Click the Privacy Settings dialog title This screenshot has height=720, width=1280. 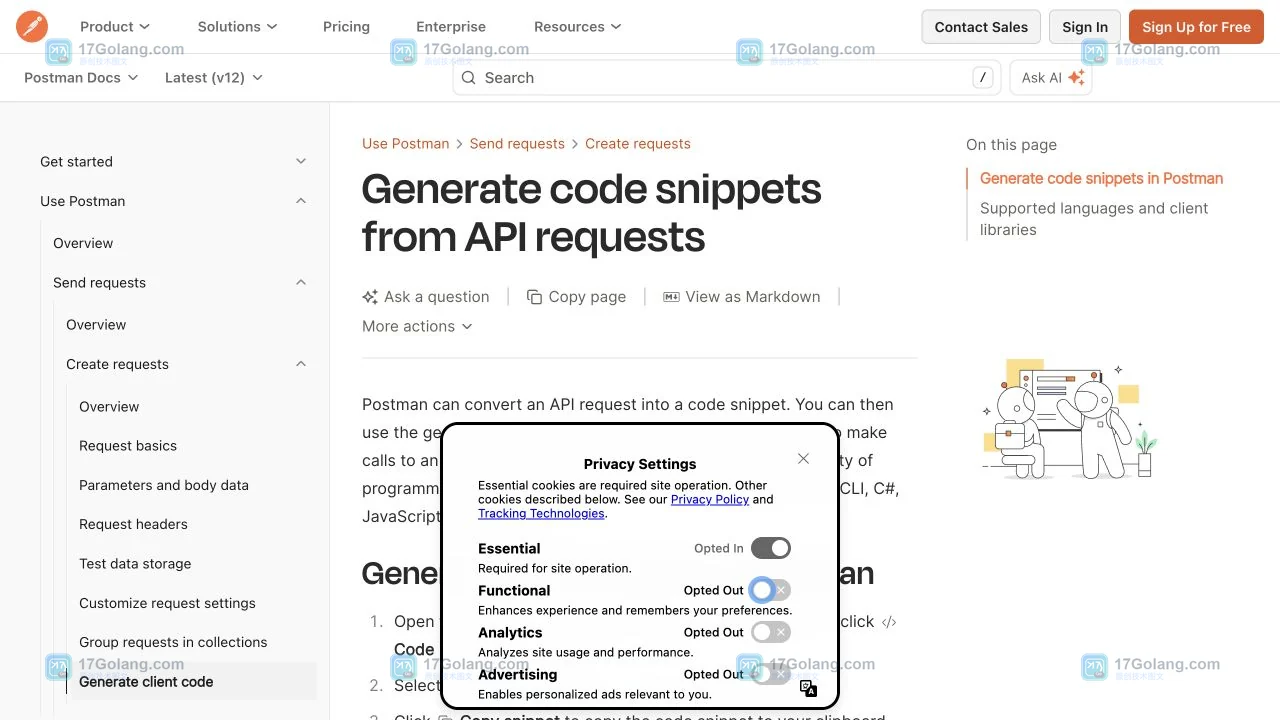tap(640, 464)
